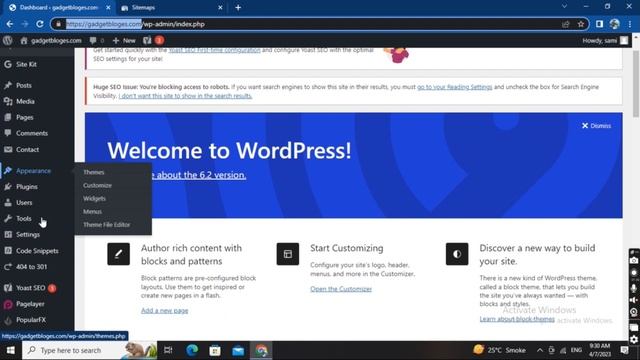Click the Type here to search box

[x=89, y=350]
